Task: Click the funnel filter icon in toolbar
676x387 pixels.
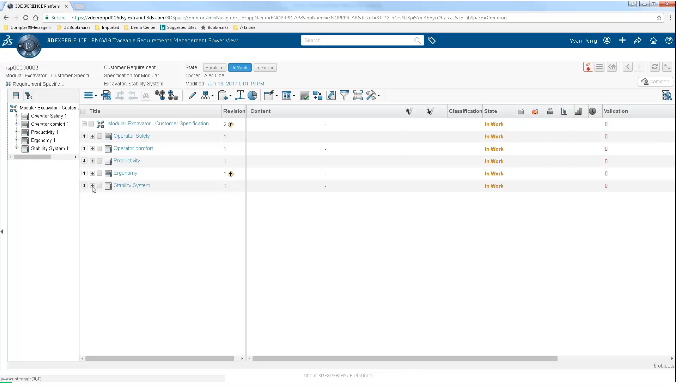Action: (344, 95)
